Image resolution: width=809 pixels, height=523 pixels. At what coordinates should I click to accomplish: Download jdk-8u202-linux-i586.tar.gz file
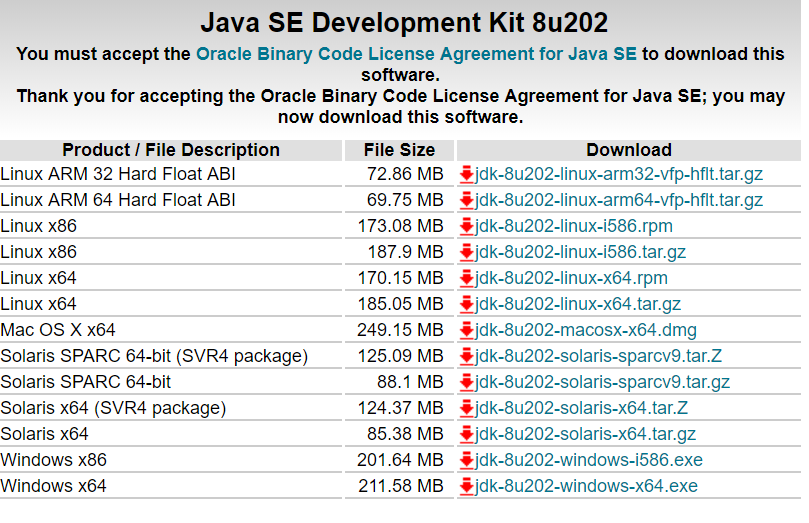[580, 252]
